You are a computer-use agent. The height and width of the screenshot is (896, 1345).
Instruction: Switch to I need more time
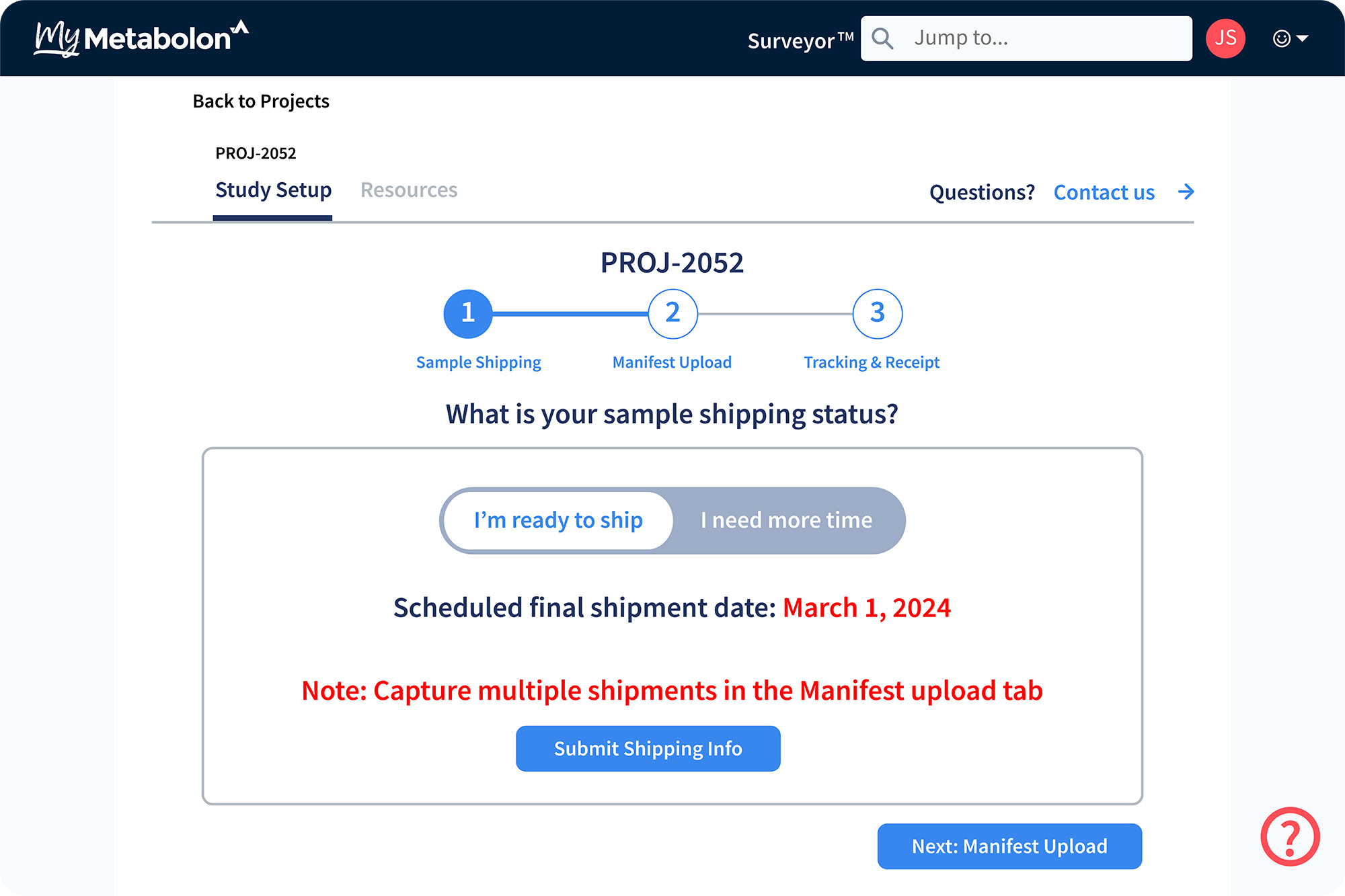(786, 520)
